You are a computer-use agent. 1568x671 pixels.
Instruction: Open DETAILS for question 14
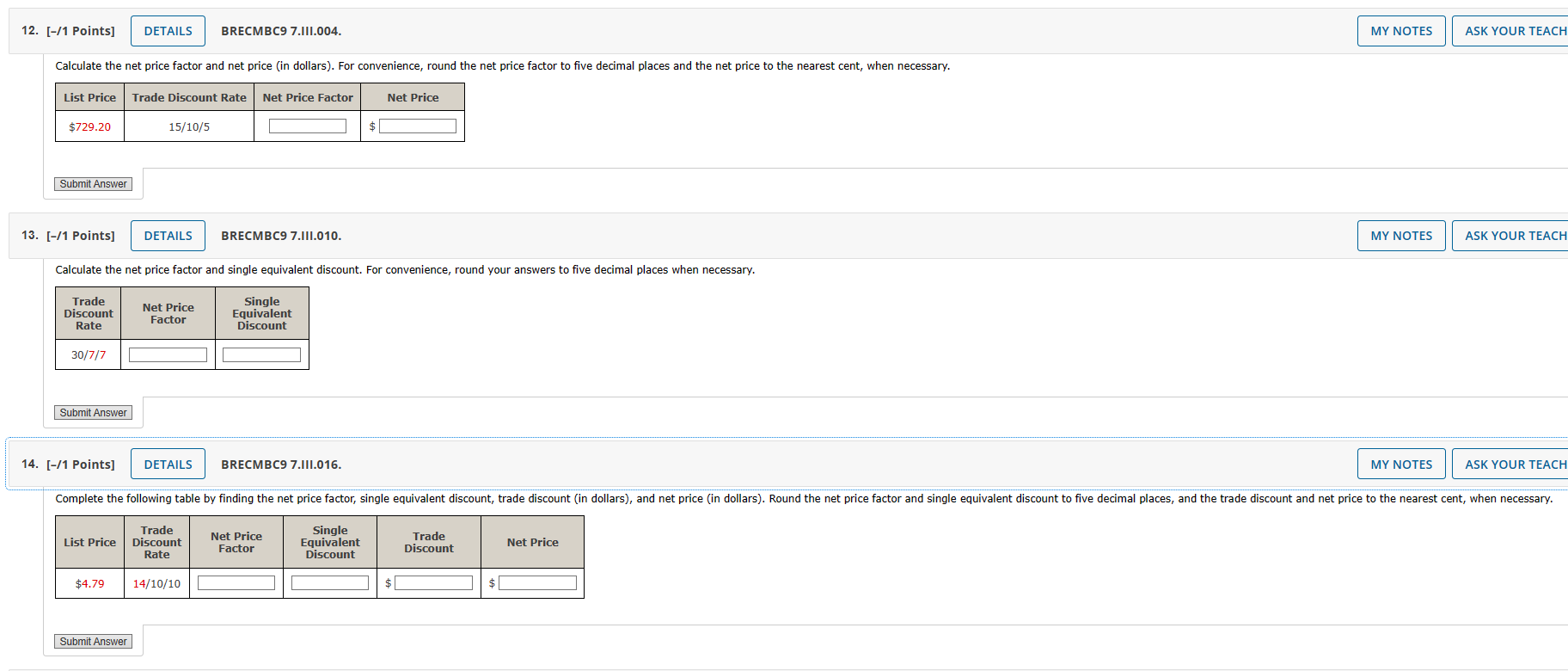[167, 463]
